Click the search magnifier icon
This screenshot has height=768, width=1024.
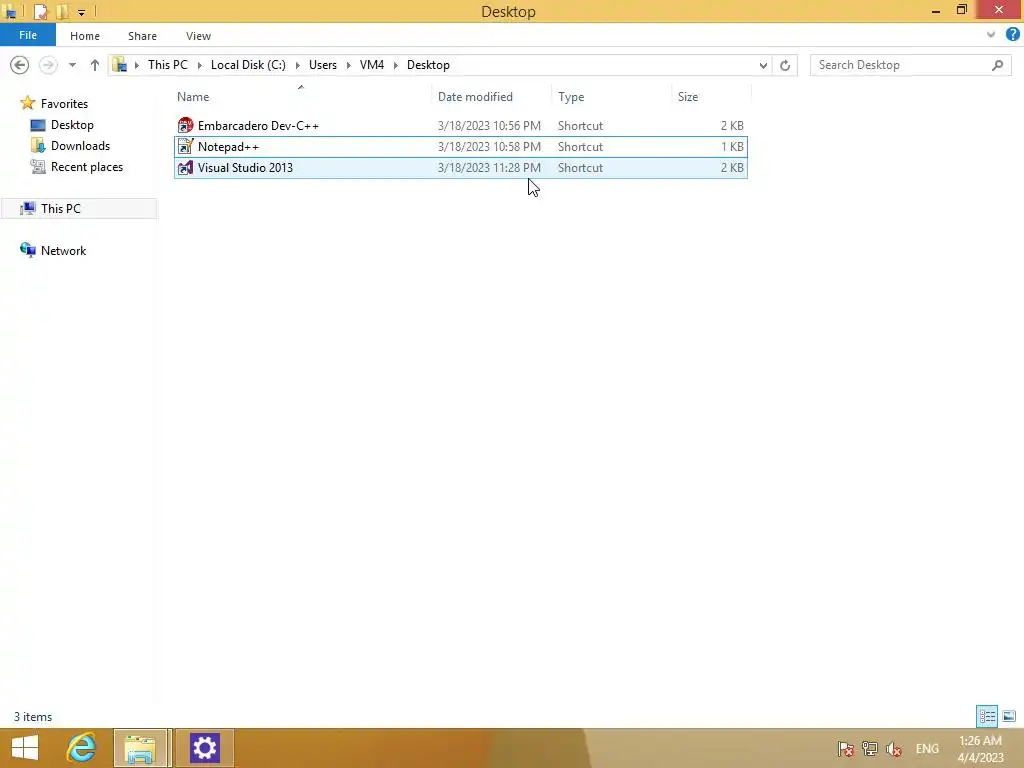[x=997, y=65]
